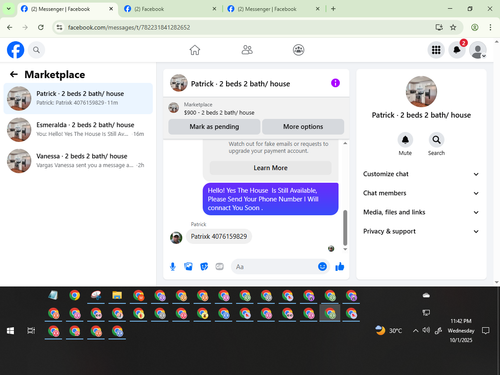Open the Friends icon in top navigation
Viewport: 500px width, 375px height.
[247, 50]
